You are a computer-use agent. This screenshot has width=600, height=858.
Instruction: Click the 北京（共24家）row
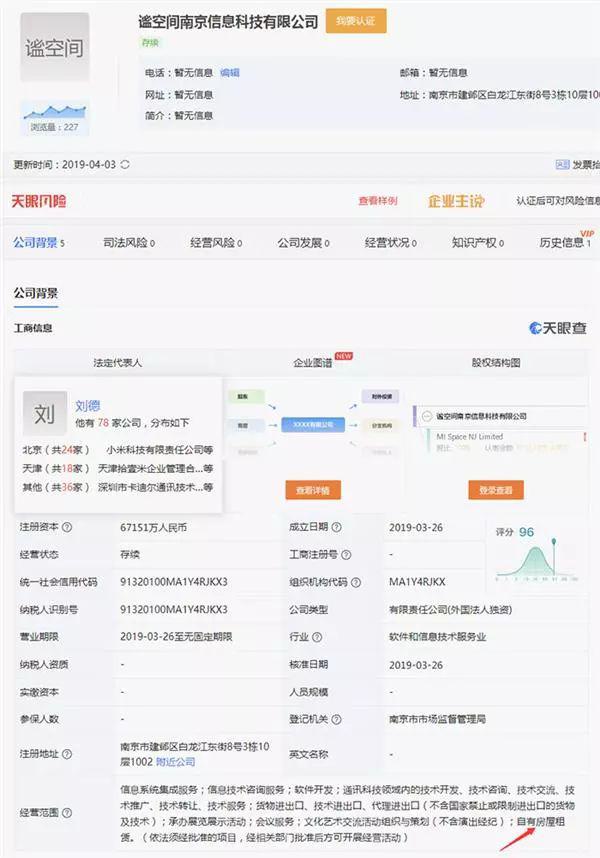point(118,450)
